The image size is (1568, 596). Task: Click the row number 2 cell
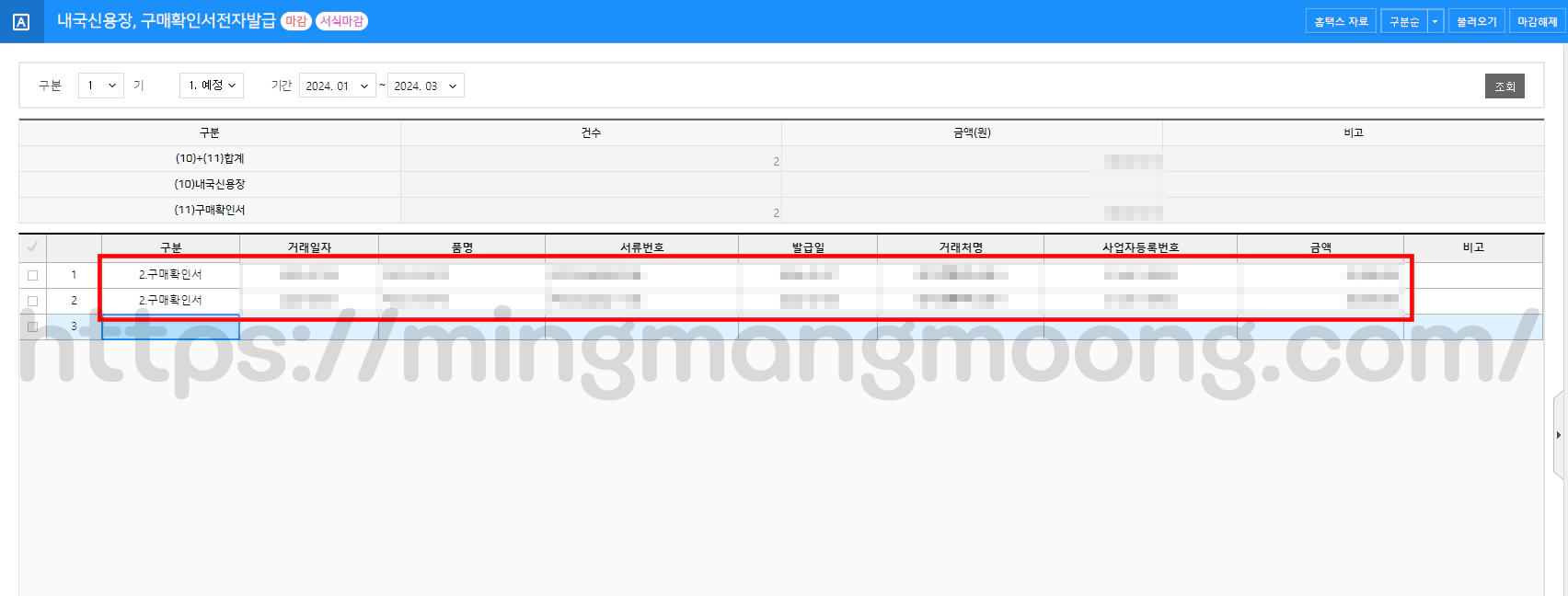coord(74,301)
